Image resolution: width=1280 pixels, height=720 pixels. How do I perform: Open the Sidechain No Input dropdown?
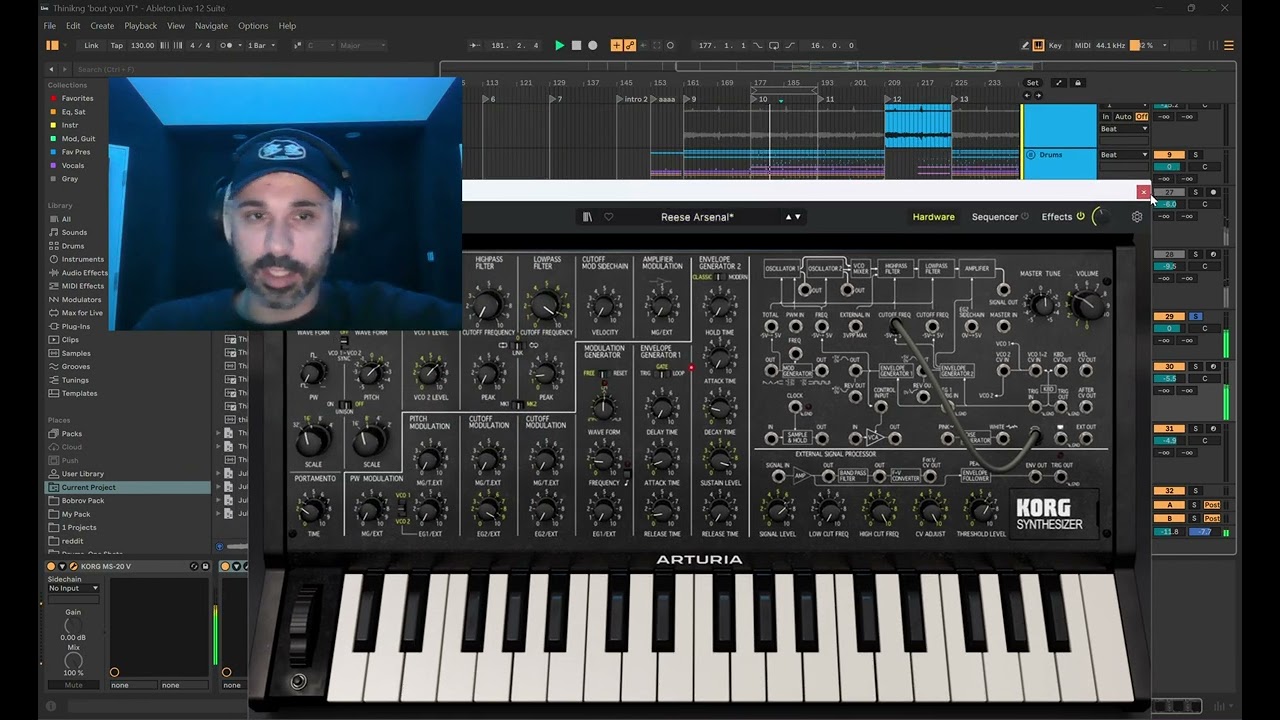(x=74, y=588)
